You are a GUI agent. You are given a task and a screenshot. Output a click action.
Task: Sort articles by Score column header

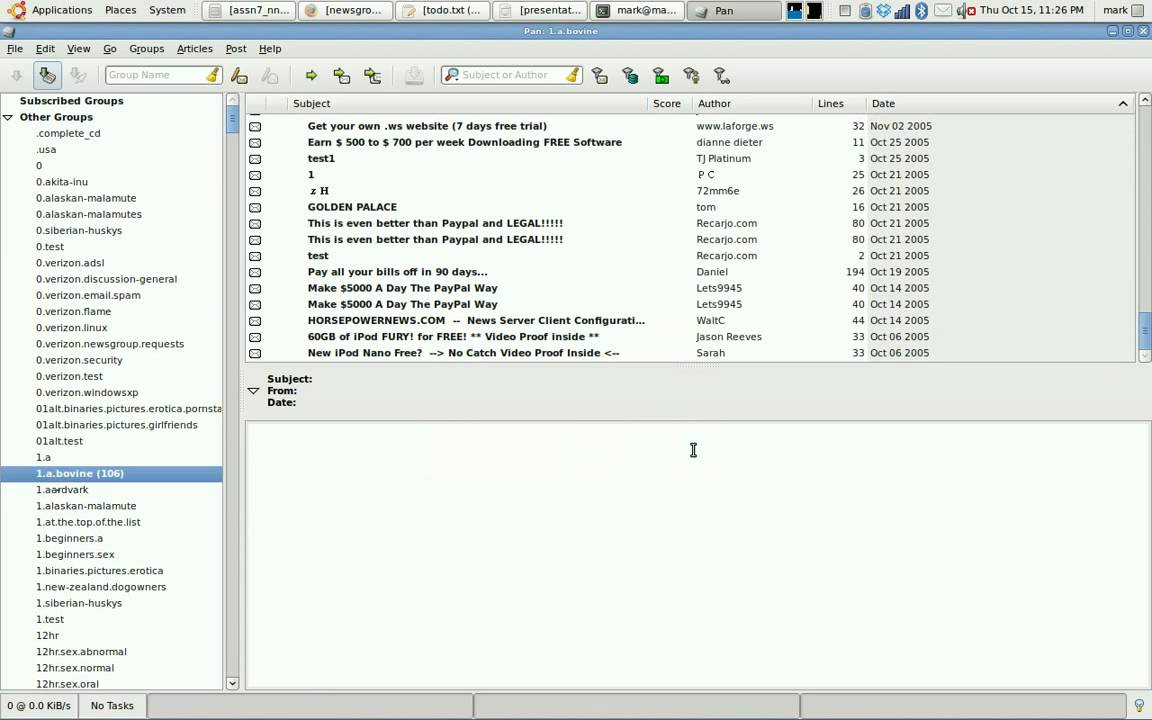[670, 104]
